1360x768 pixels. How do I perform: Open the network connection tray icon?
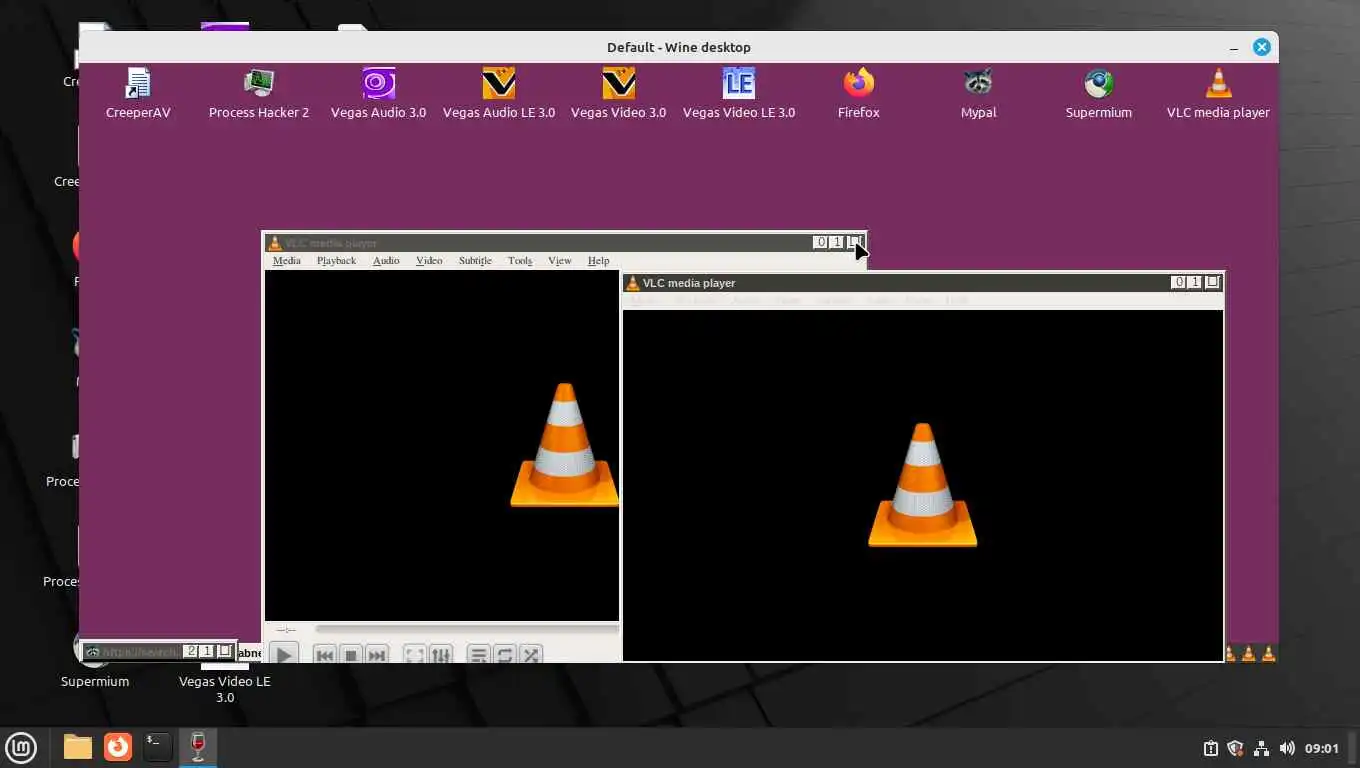1261,748
